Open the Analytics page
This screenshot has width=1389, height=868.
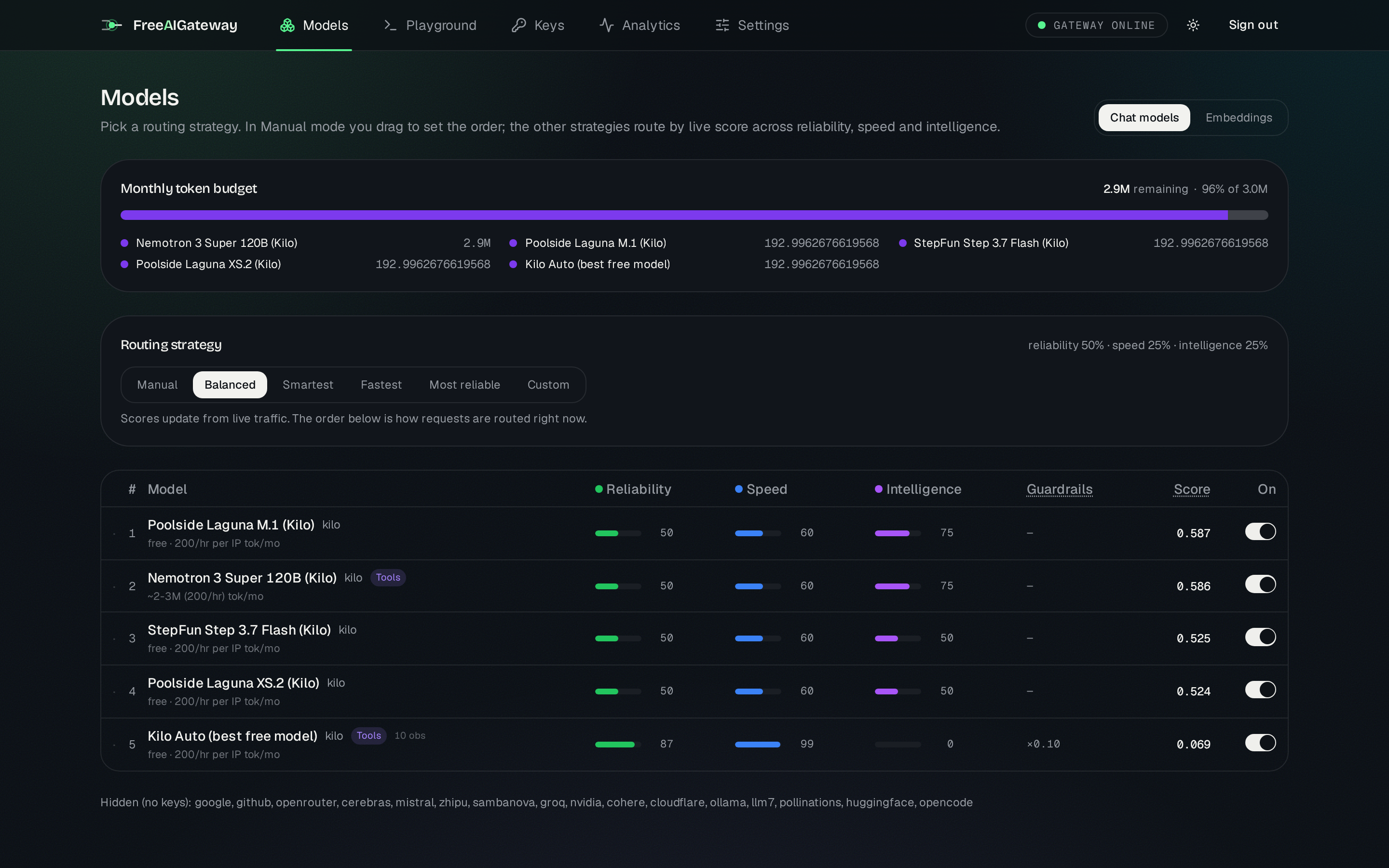(640, 25)
